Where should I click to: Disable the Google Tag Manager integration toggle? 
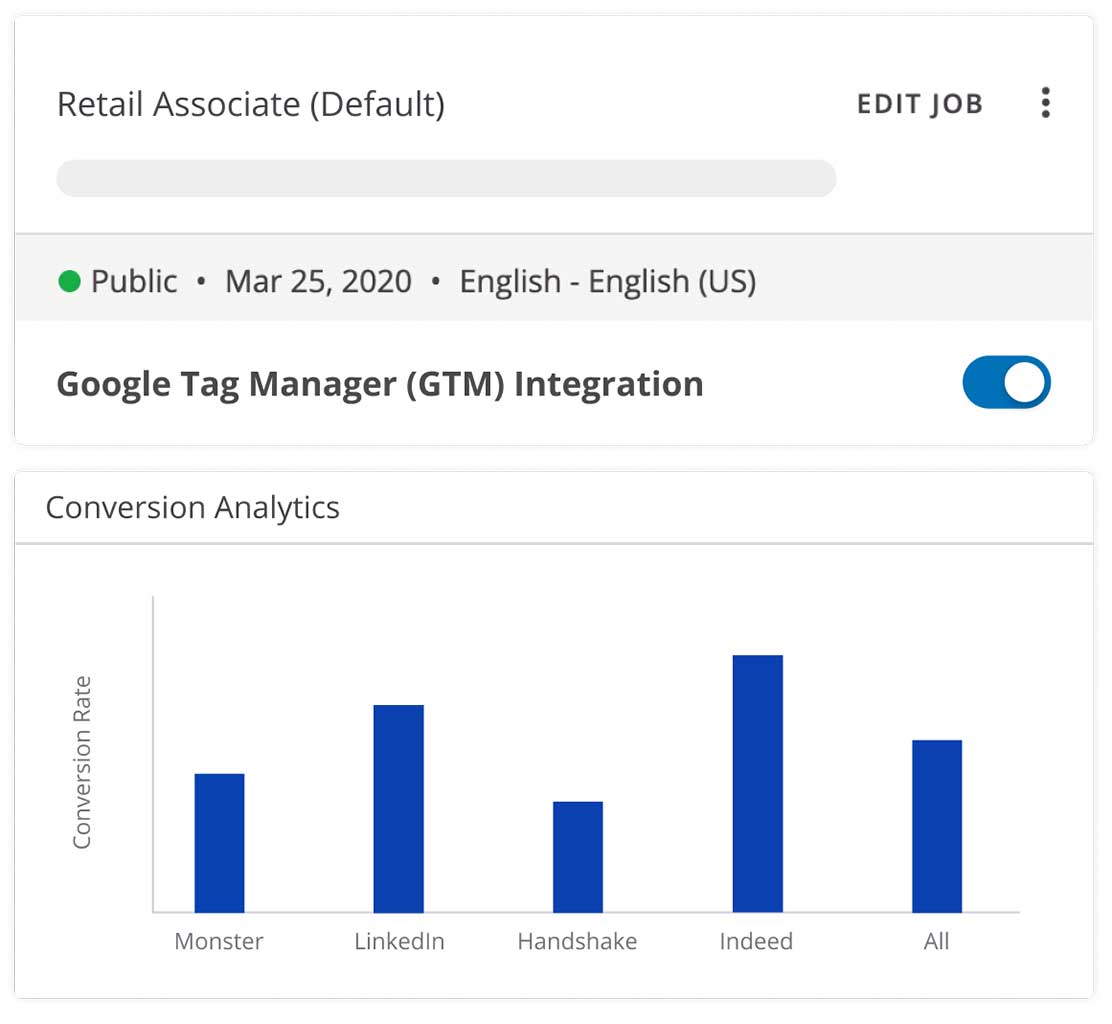(1006, 383)
